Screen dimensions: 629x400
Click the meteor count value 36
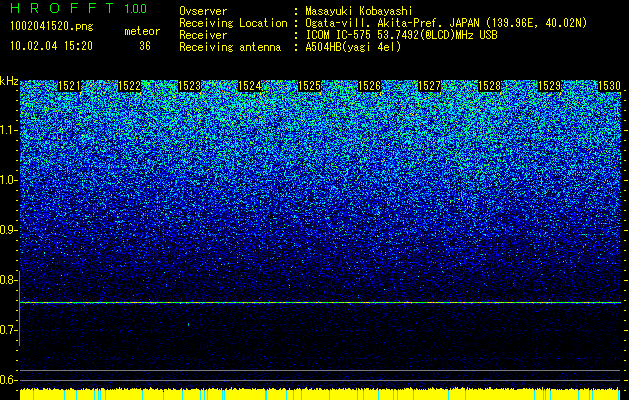click(x=145, y=46)
